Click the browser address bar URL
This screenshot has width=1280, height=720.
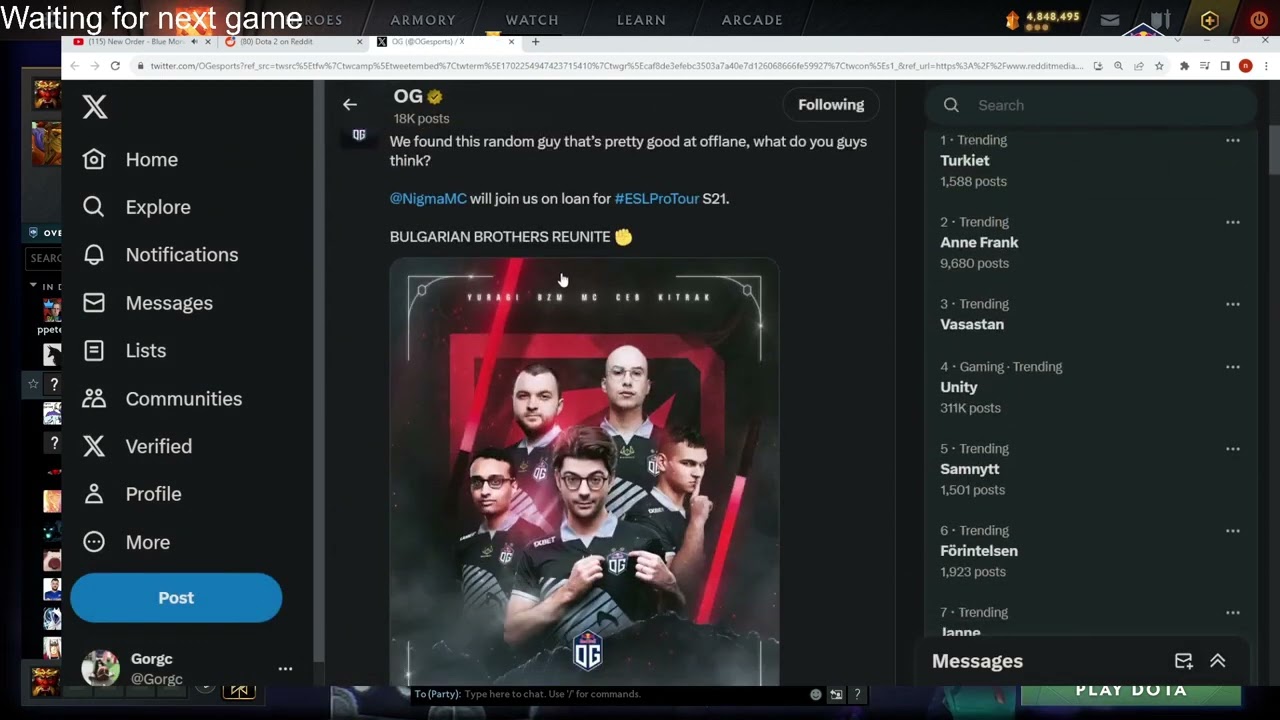pos(617,66)
